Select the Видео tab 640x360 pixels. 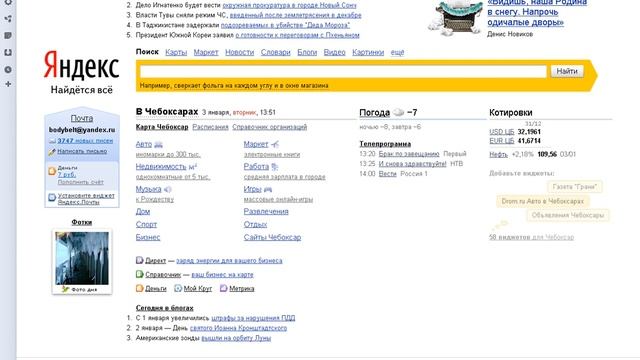click(334, 52)
